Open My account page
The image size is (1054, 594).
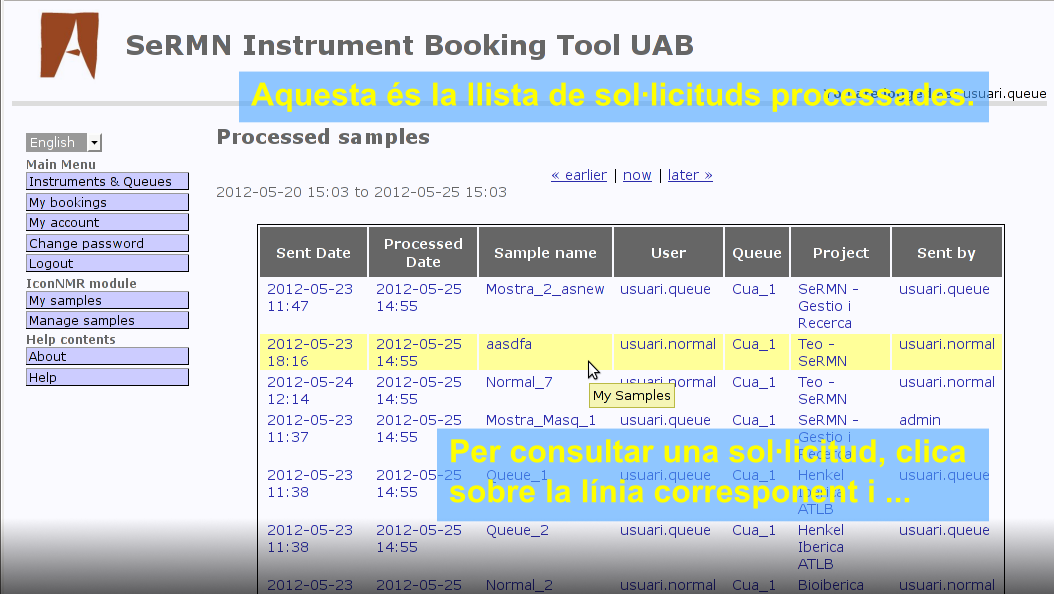coord(108,222)
